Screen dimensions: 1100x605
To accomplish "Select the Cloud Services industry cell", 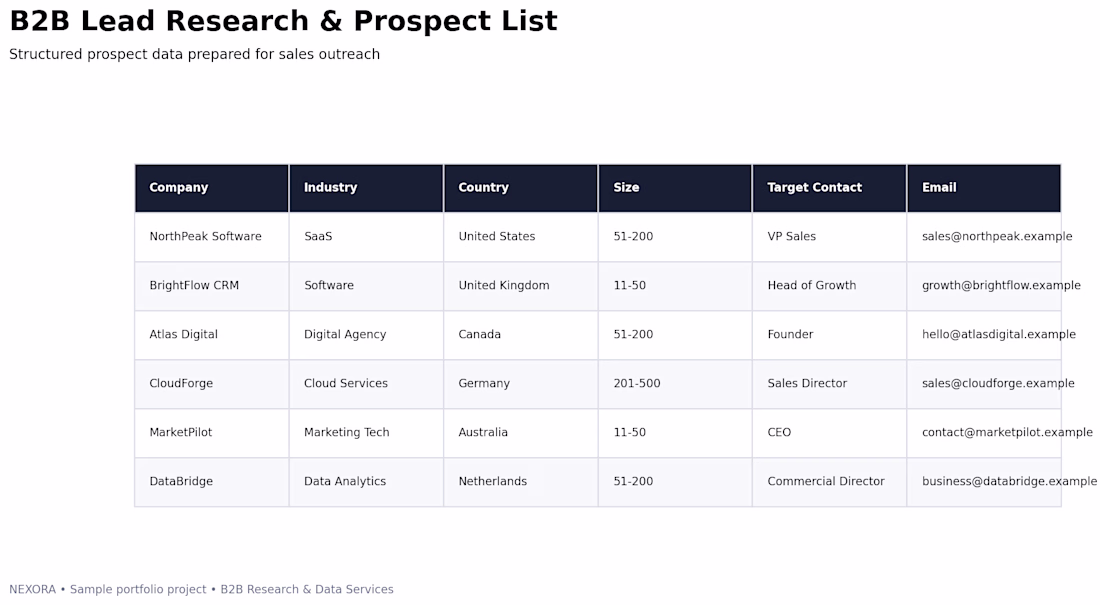I will pos(366,385).
